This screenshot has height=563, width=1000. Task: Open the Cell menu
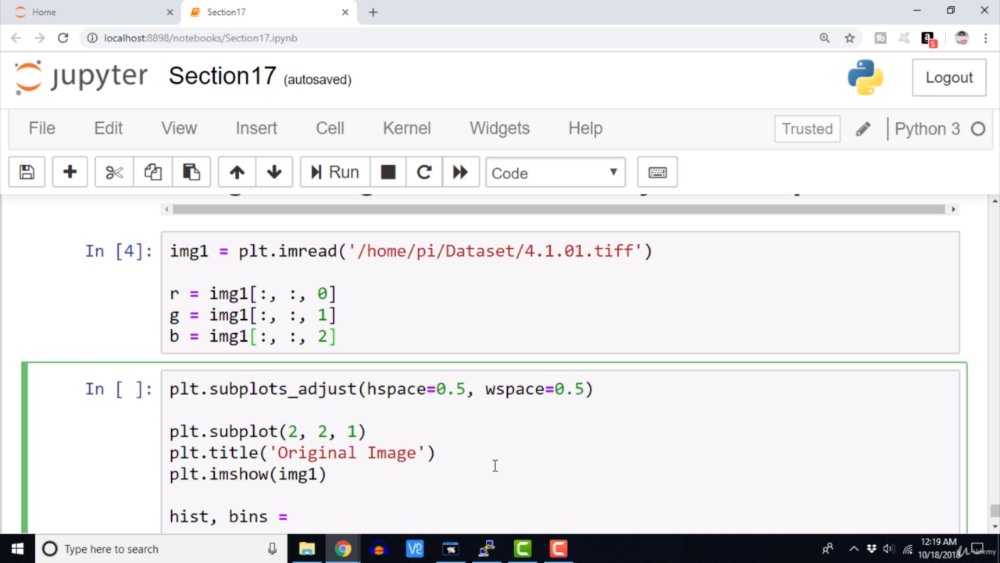tap(330, 128)
